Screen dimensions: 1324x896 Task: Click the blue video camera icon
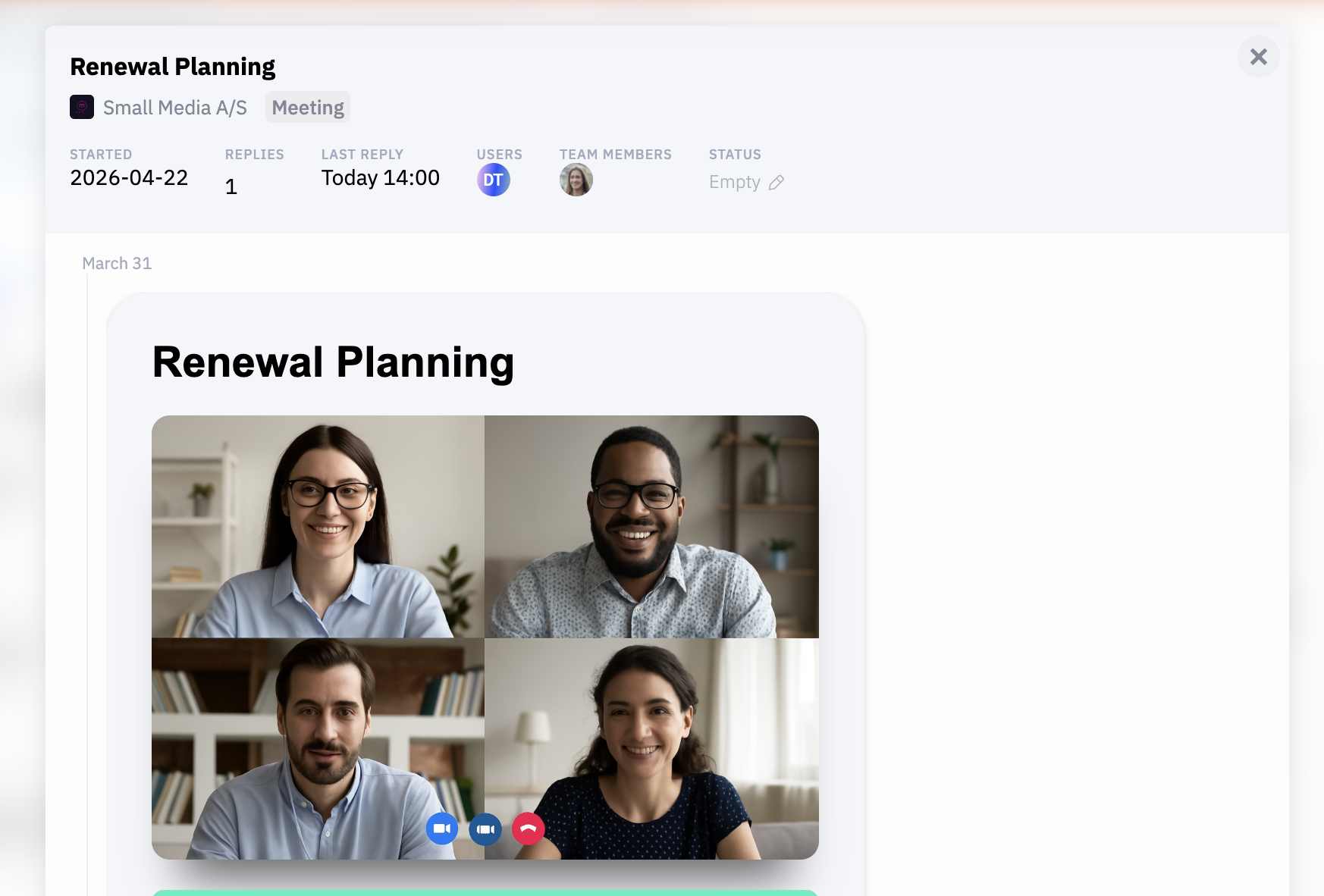(x=442, y=829)
